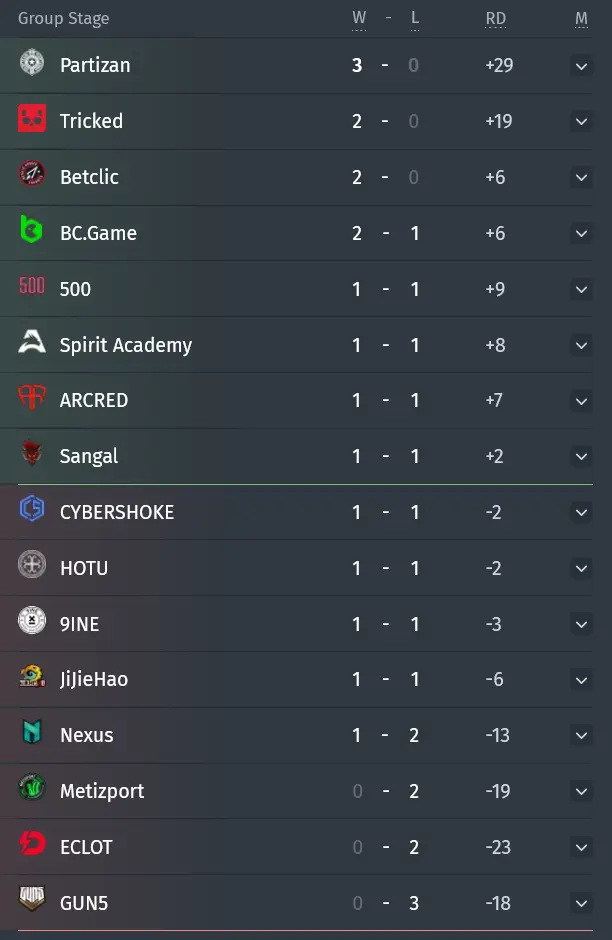Open the HOTU team link

coord(84,568)
